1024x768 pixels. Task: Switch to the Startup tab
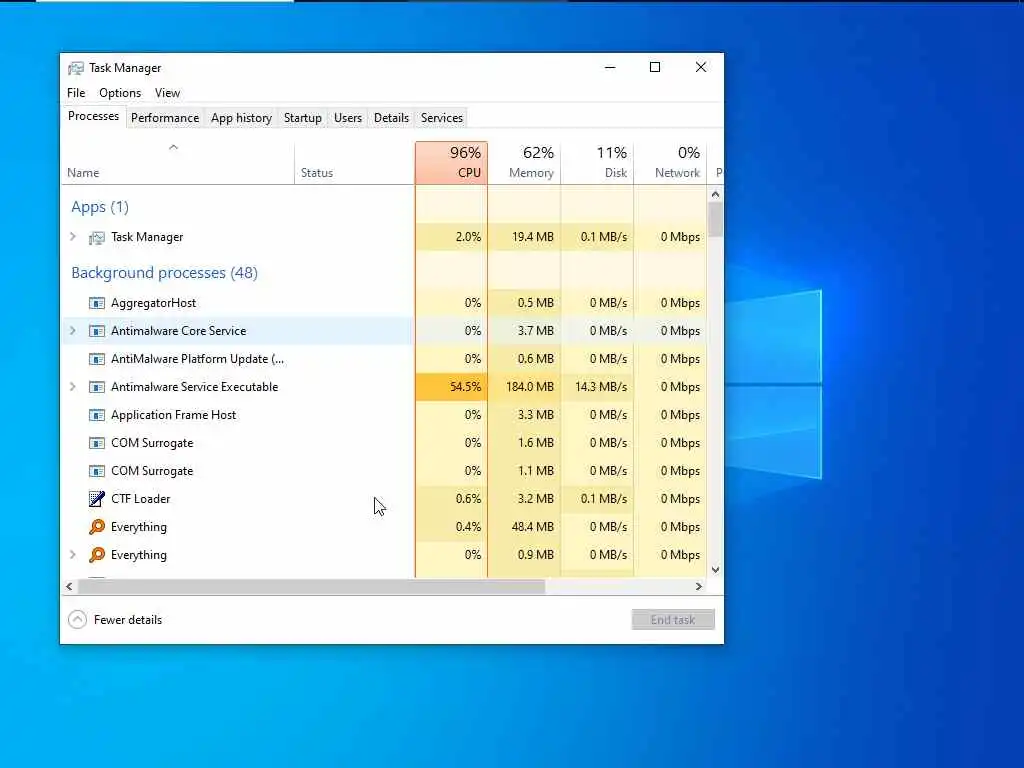click(302, 118)
